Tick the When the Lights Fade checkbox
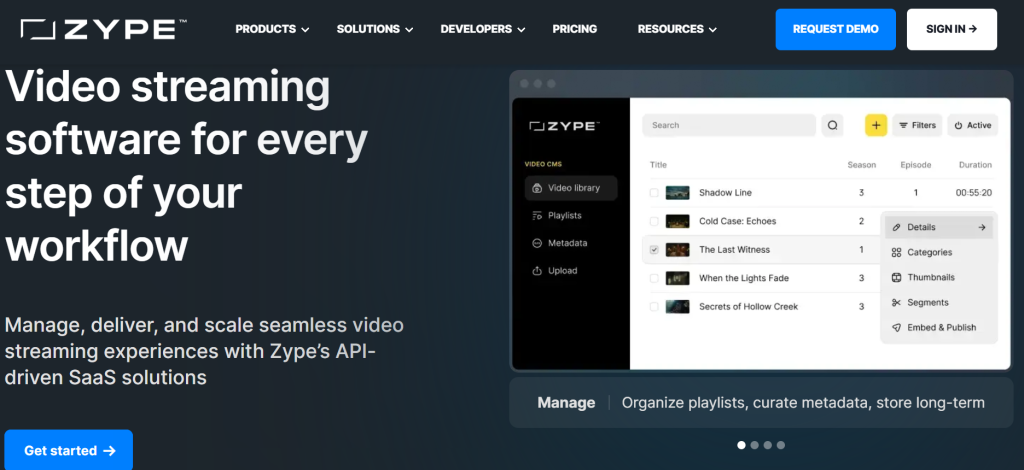This screenshot has height=470, width=1024. click(654, 278)
